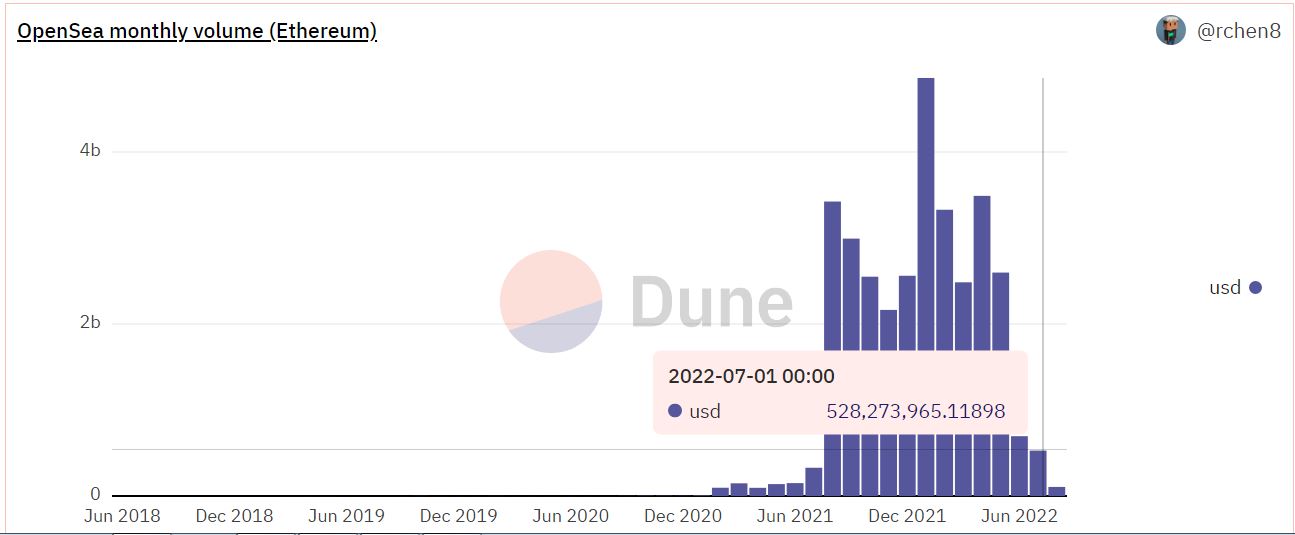
Task: Click the Dec 2018 axis label
Action: point(234,516)
